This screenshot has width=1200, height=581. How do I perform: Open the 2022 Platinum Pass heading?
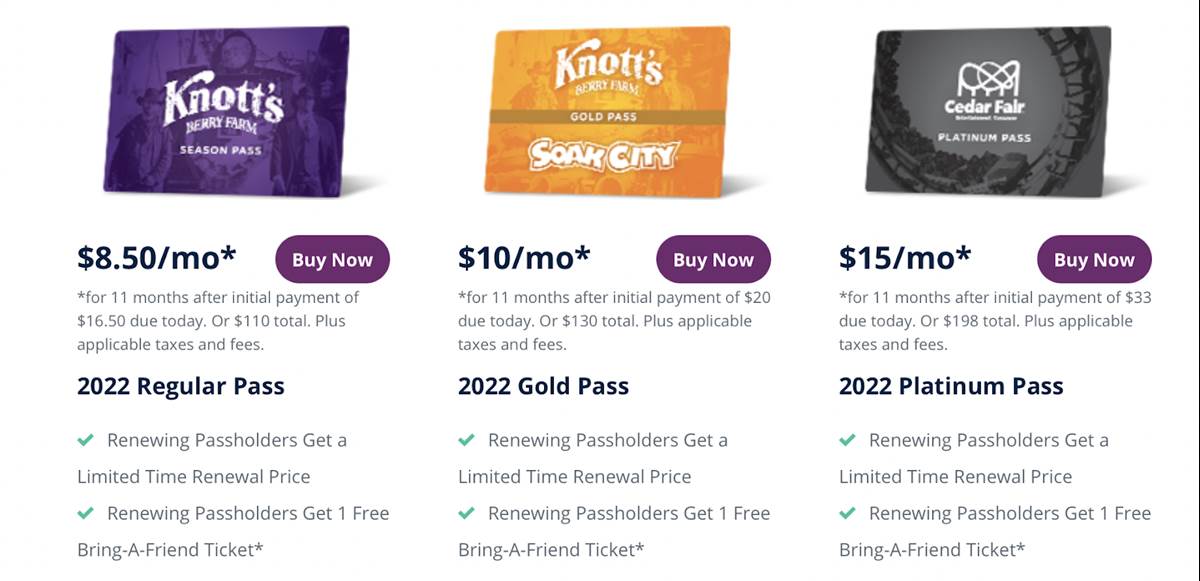[951, 386]
